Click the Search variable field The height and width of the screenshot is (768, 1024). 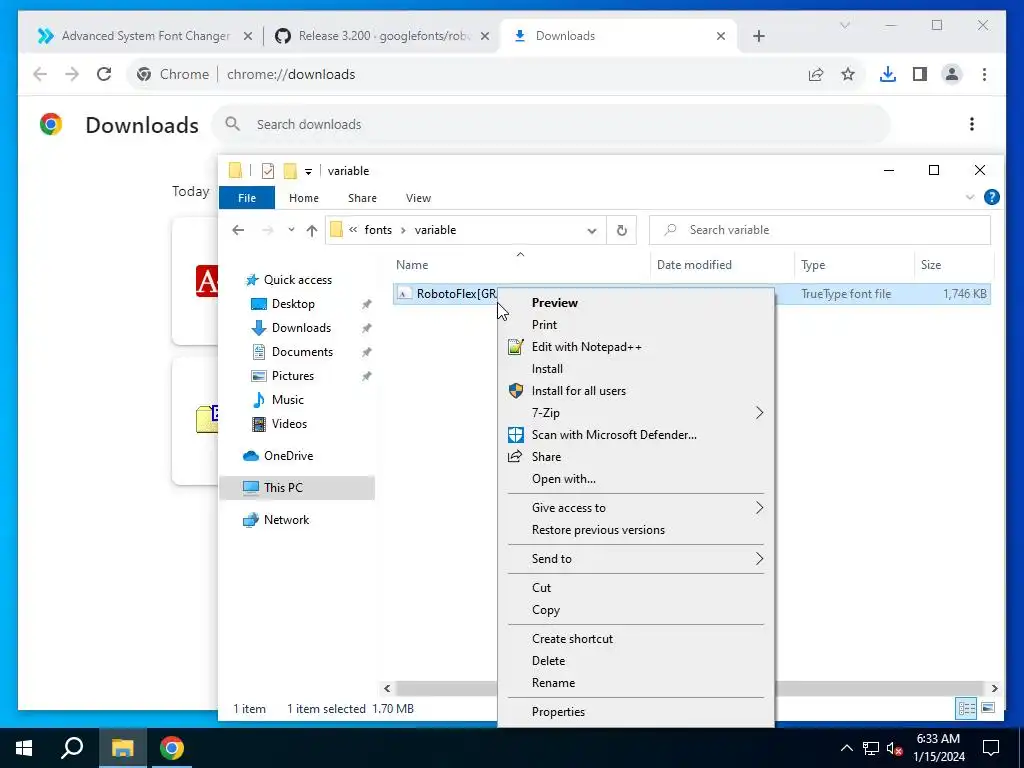tap(820, 230)
